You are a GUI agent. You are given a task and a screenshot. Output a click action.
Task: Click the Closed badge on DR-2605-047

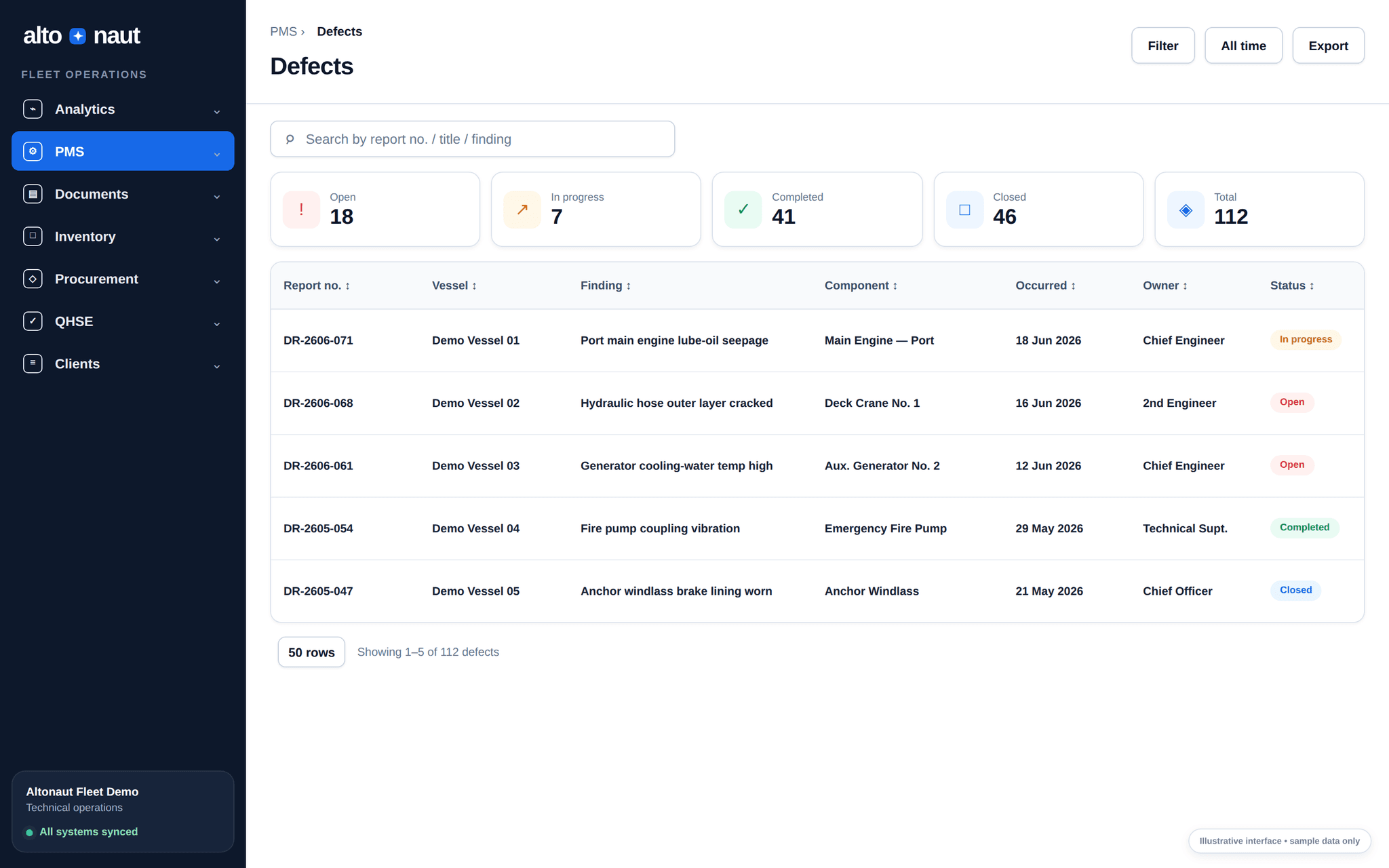point(1295,590)
